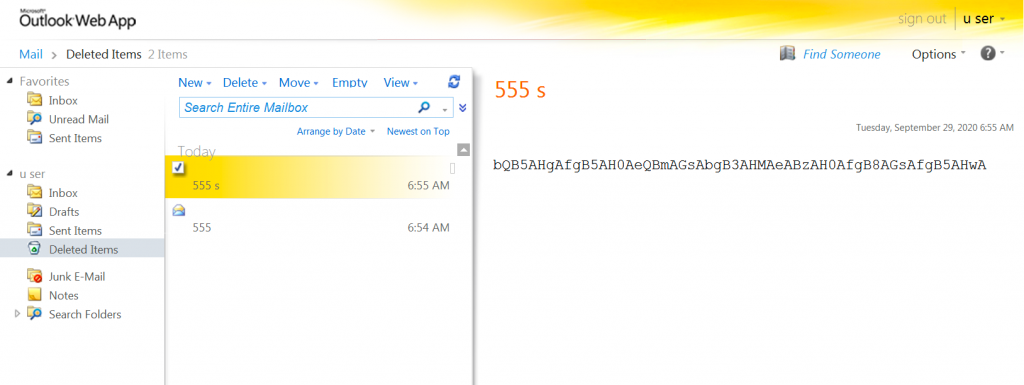Collapse the Favorites section
The image size is (1024, 385).
point(9,81)
